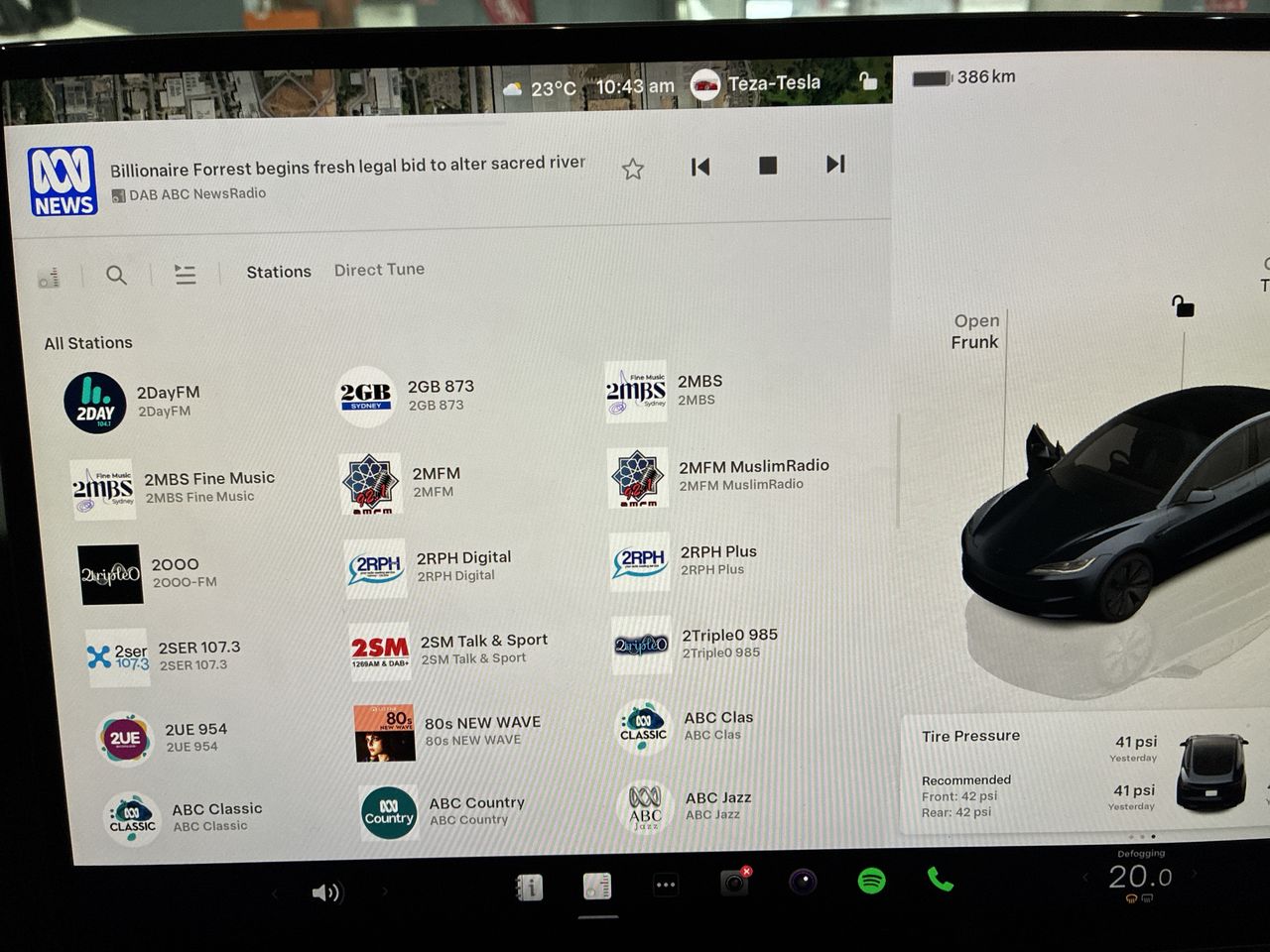Expand all apps with three-dots button

665,885
